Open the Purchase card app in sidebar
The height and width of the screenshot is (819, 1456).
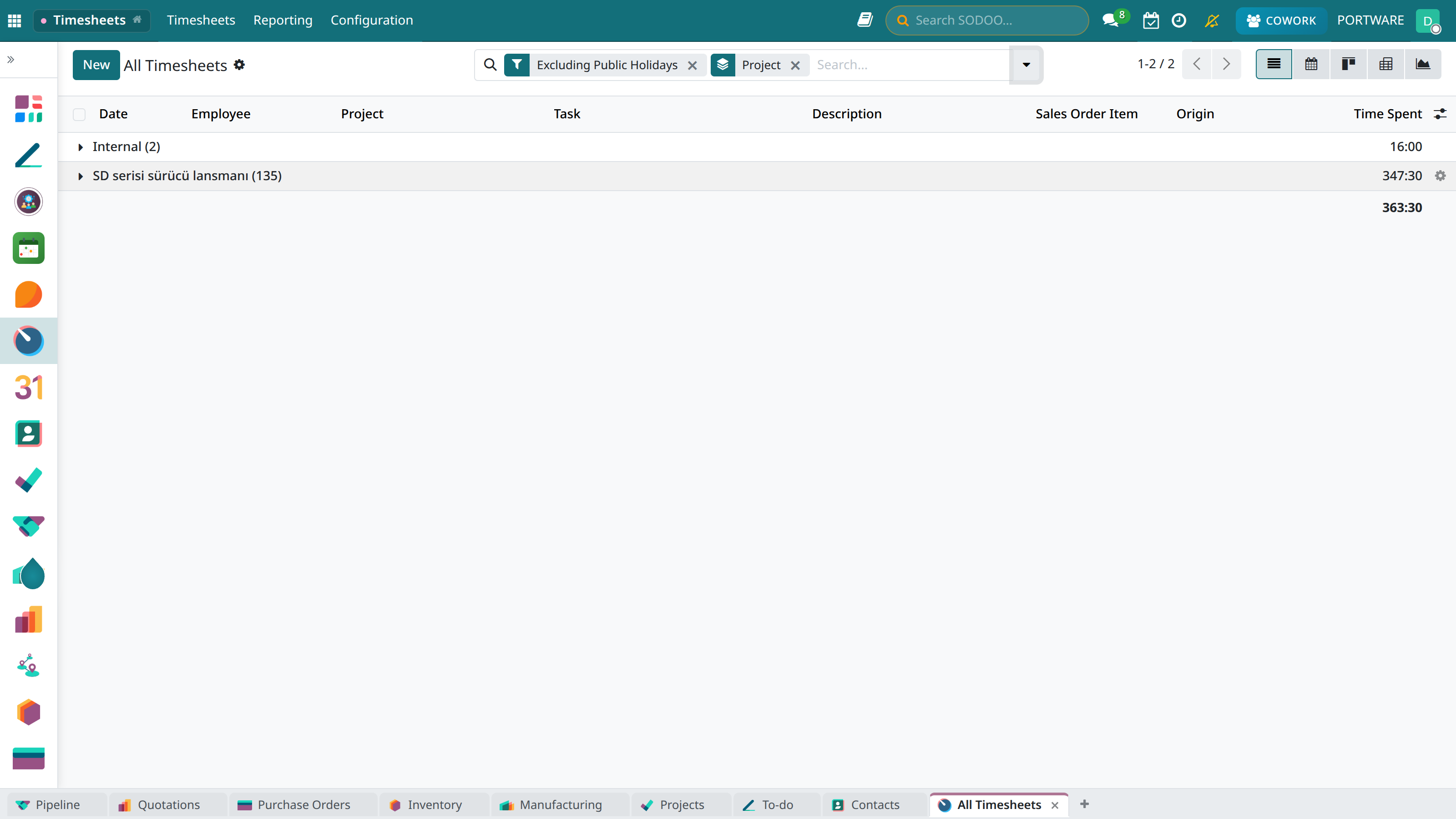(28, 758)
